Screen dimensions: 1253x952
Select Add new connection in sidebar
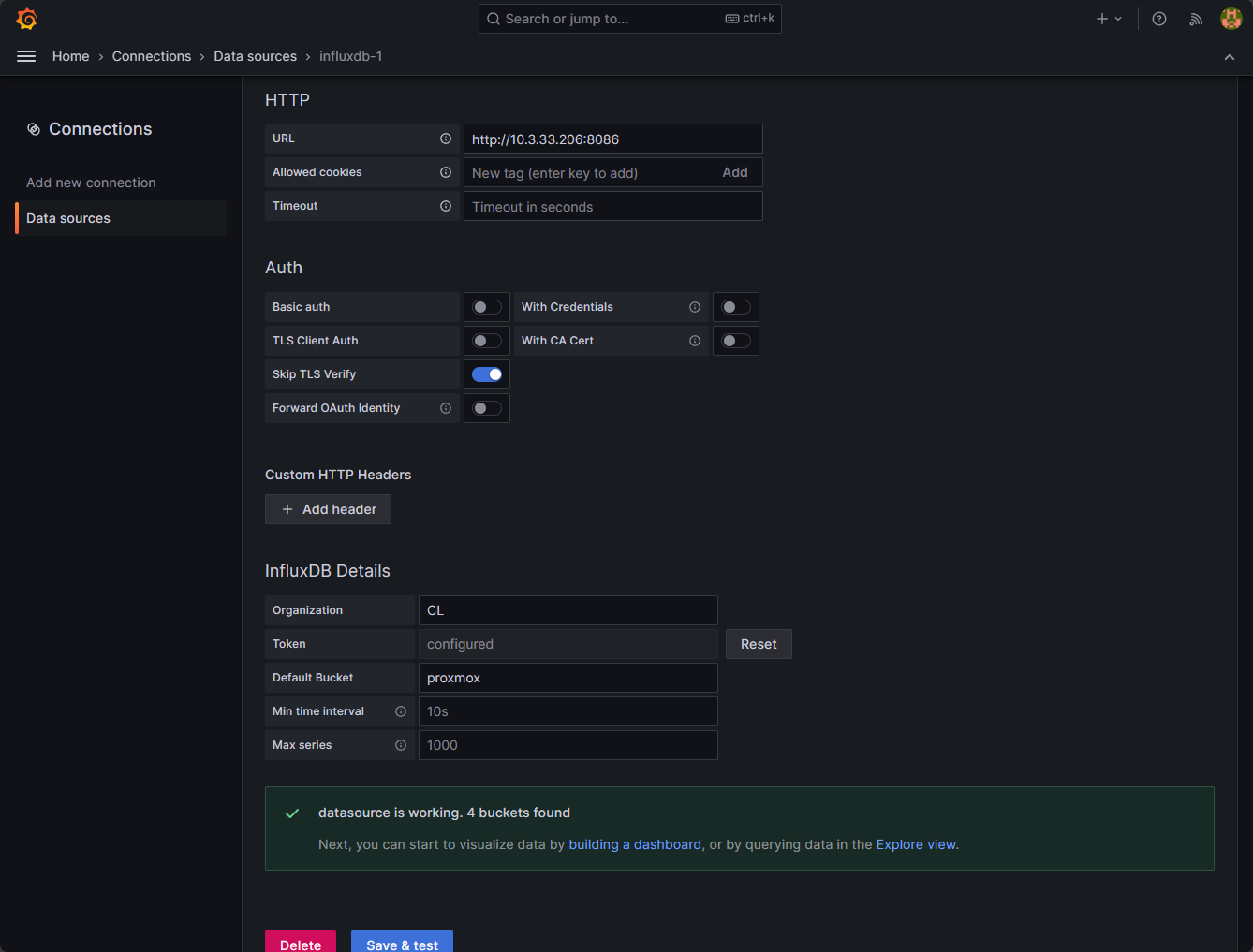[91, 183]
